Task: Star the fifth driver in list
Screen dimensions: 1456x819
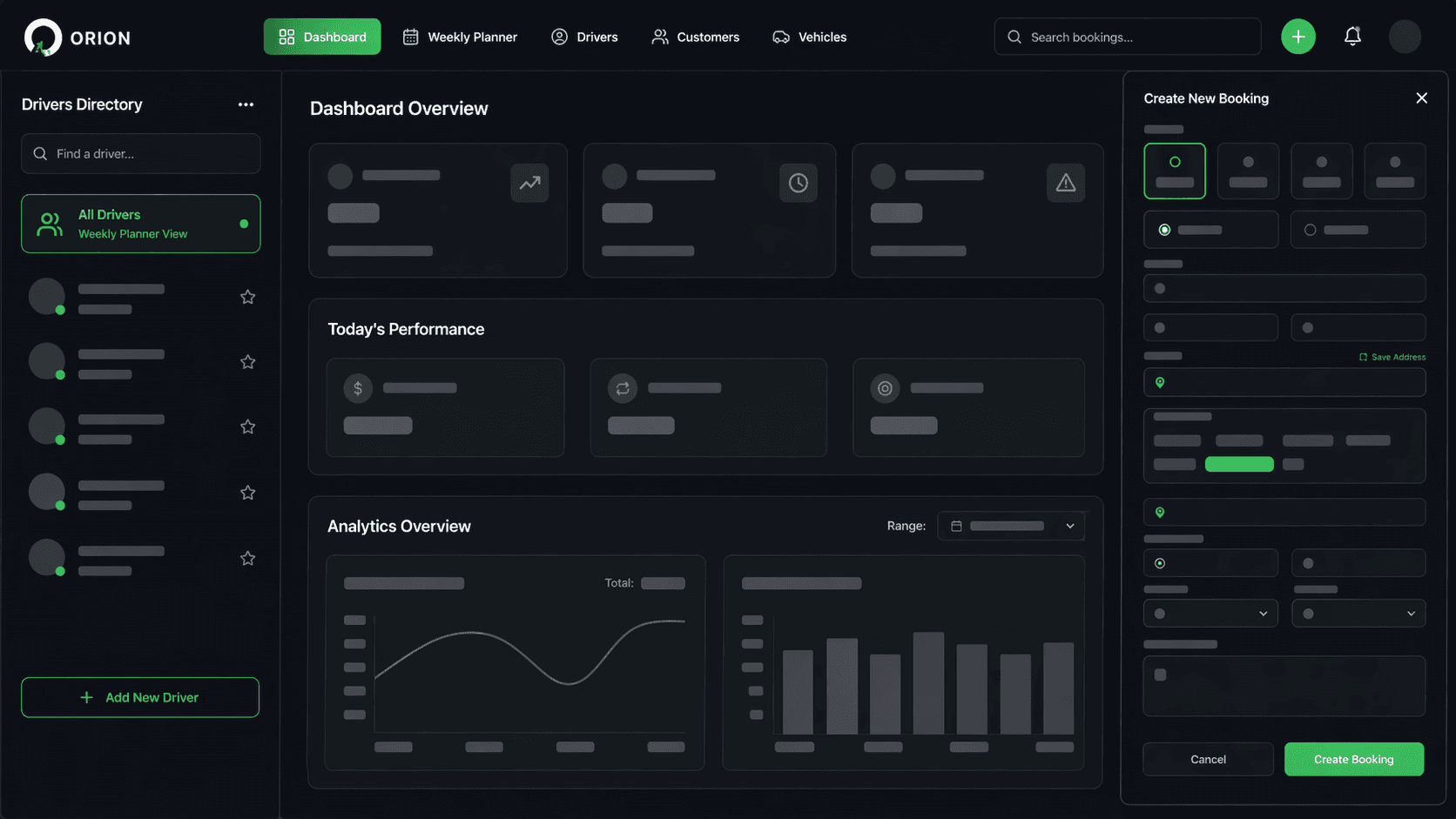Action: point(248,558)
